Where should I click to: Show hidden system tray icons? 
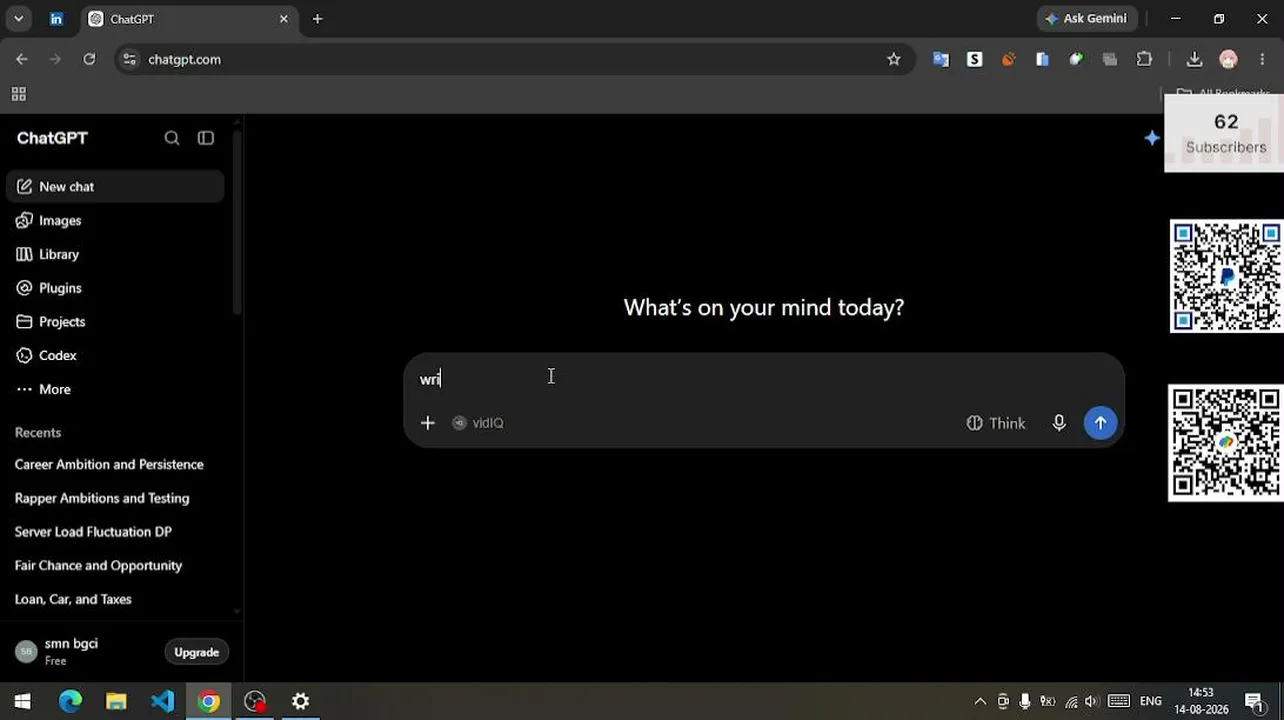pos(980,701)
